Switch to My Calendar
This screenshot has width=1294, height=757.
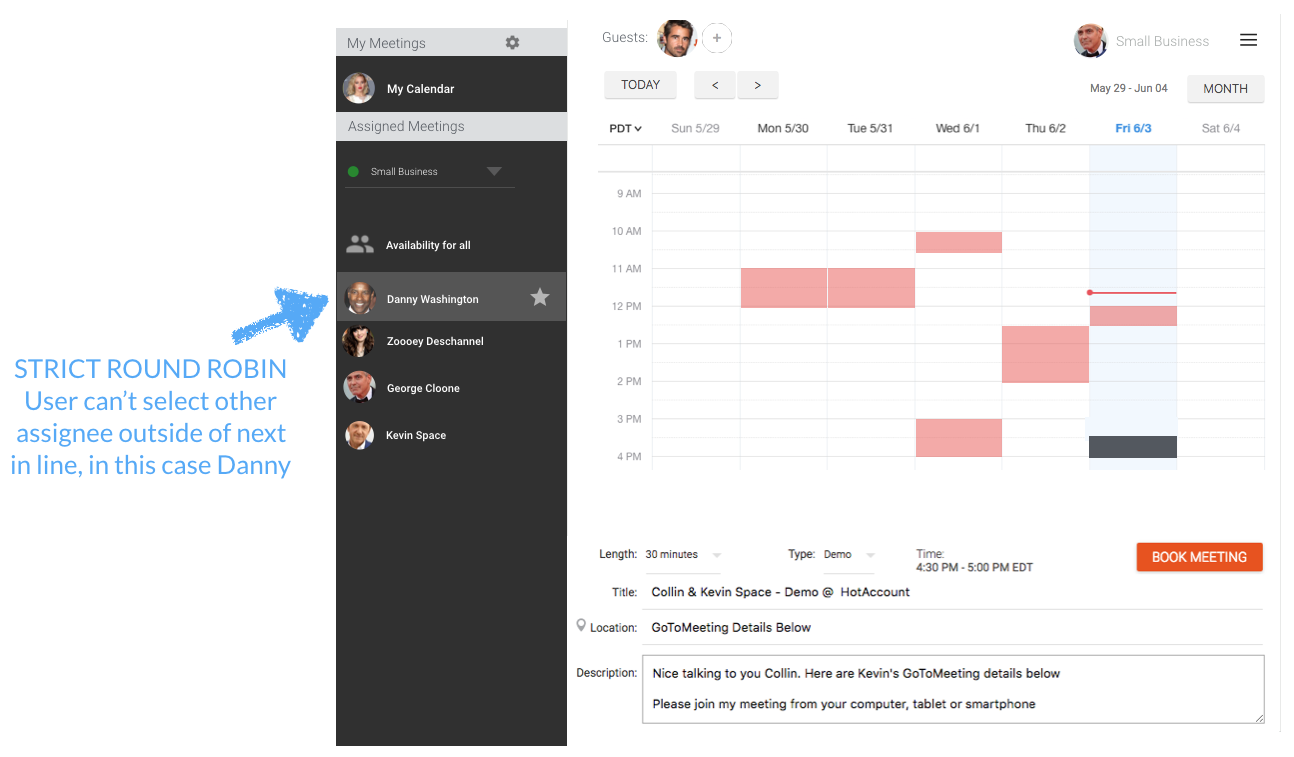tap(420, 88)
